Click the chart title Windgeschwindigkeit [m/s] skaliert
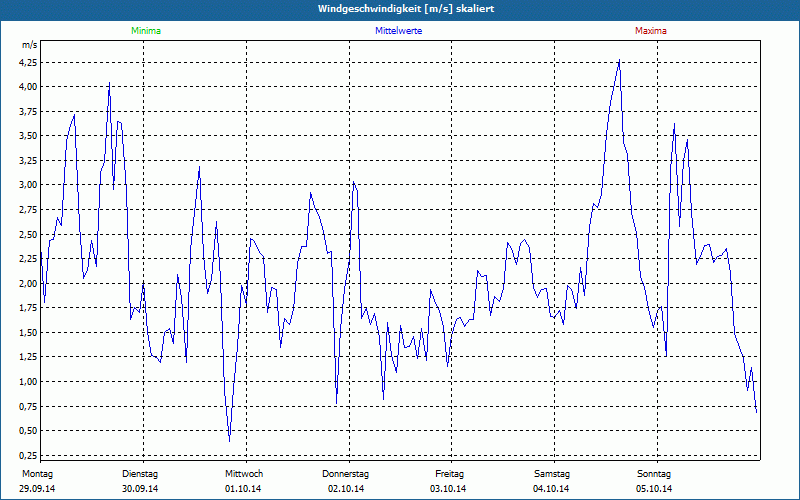800x500 pixels. [406, 9]
